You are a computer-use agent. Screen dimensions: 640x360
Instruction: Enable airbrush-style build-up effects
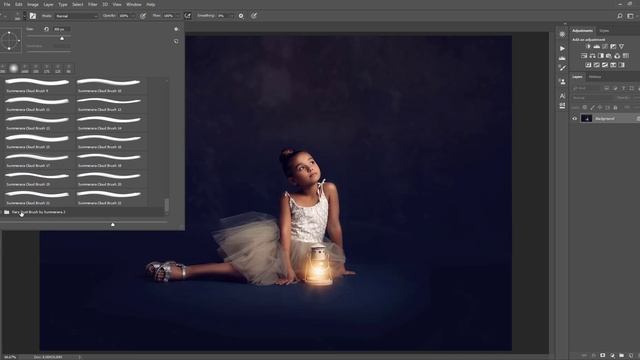[x=187, y=16]
